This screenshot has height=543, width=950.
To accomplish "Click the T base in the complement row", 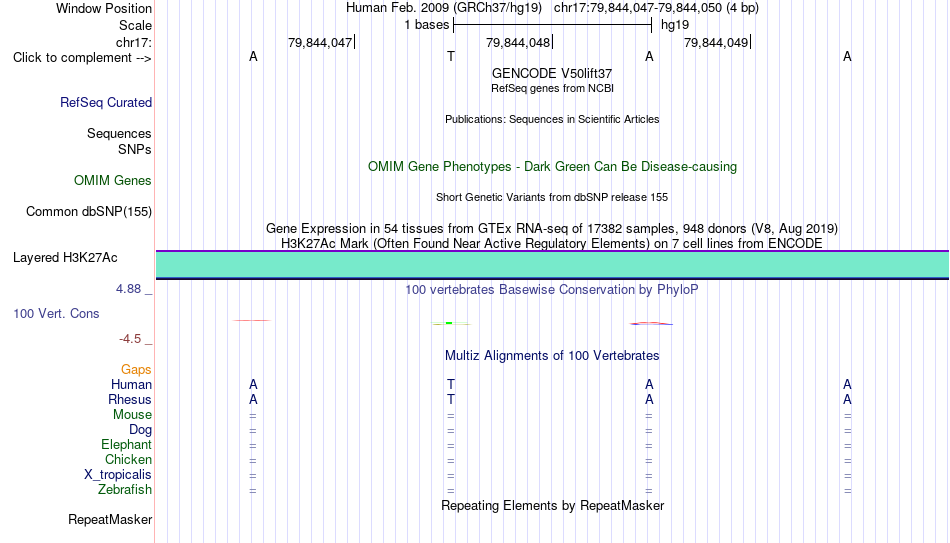I will pos(451,56).
